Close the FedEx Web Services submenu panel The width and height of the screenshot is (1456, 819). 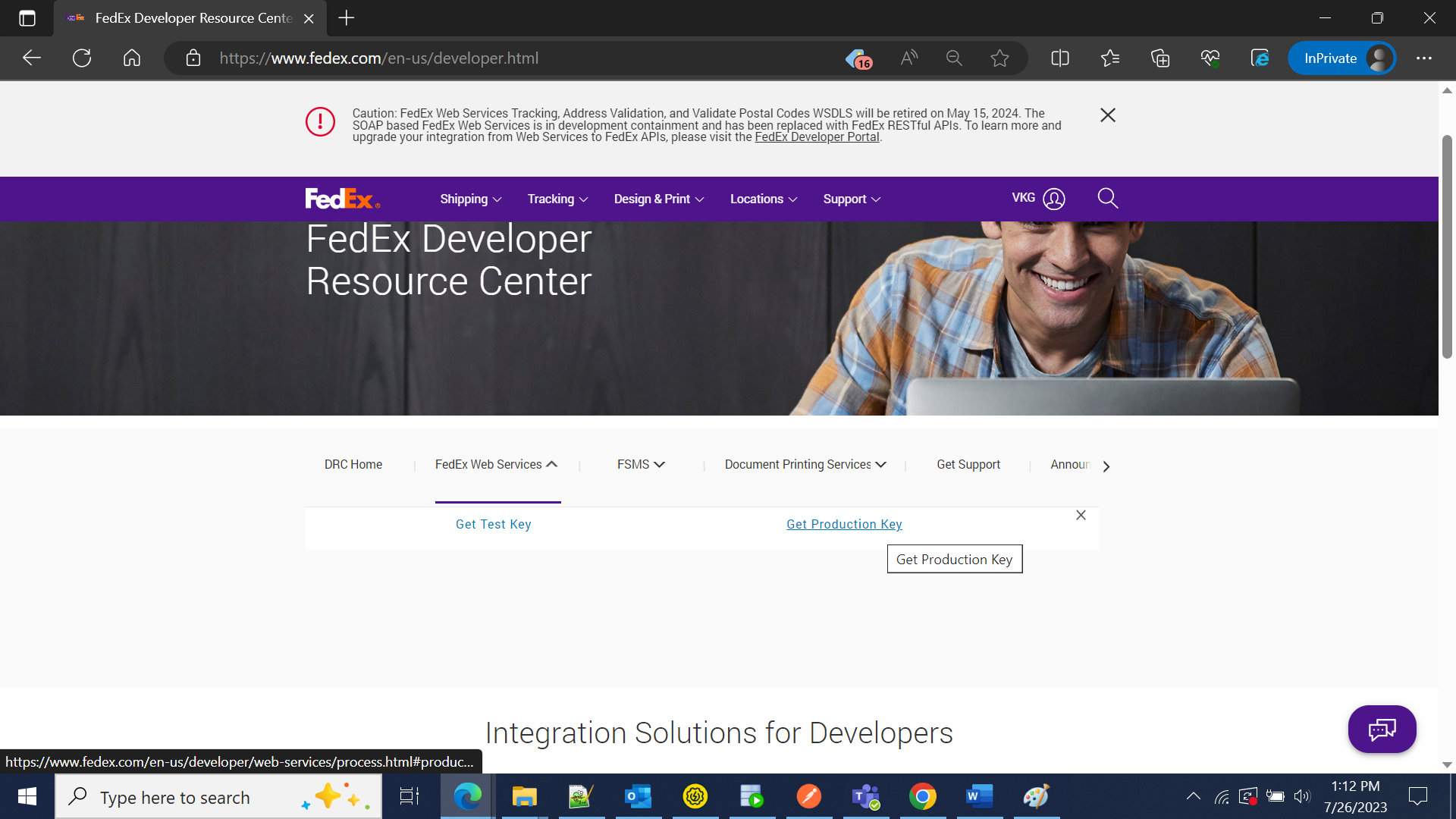[1081, 516]
